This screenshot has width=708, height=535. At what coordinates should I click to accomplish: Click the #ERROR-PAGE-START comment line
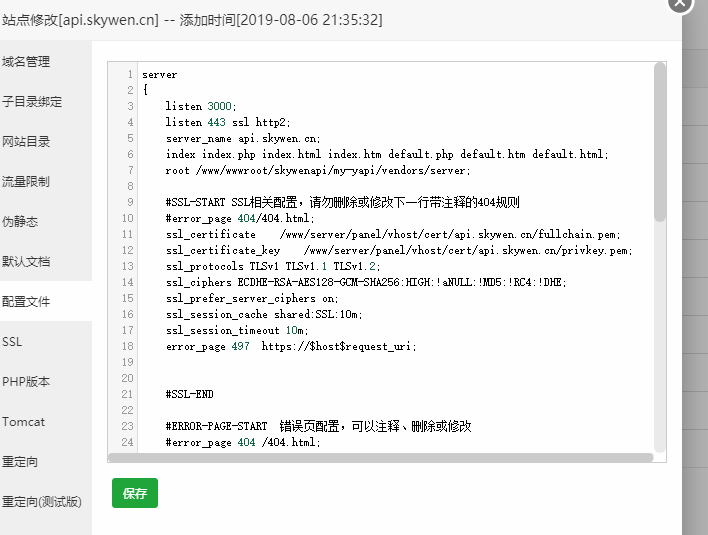coord(318,426)
